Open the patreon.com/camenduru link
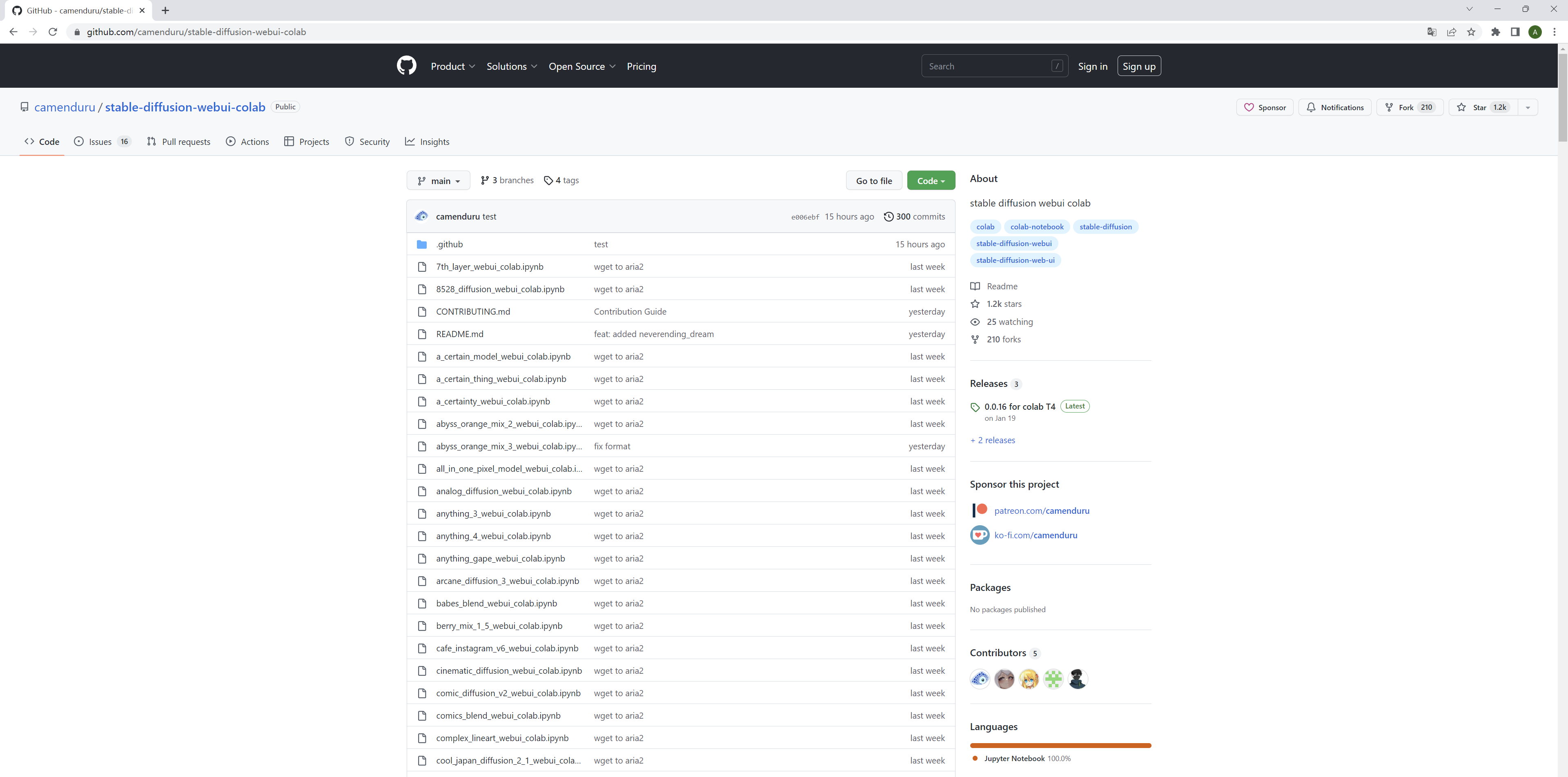Image resolution: width=1568 pixels, height=777 pixels. [x=1042, y=511]
